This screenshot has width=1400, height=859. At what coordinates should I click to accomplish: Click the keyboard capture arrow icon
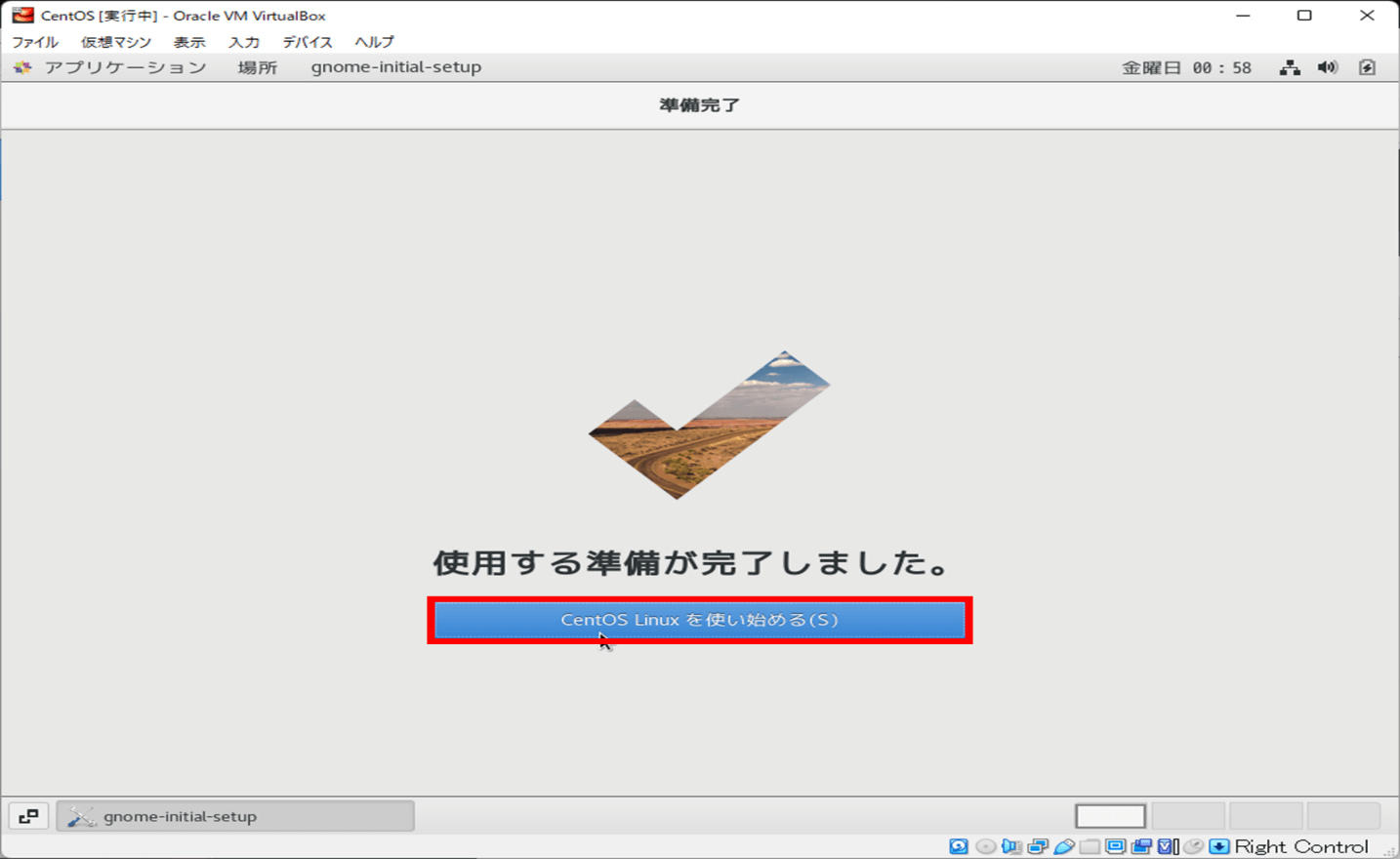coord(1219,846)
